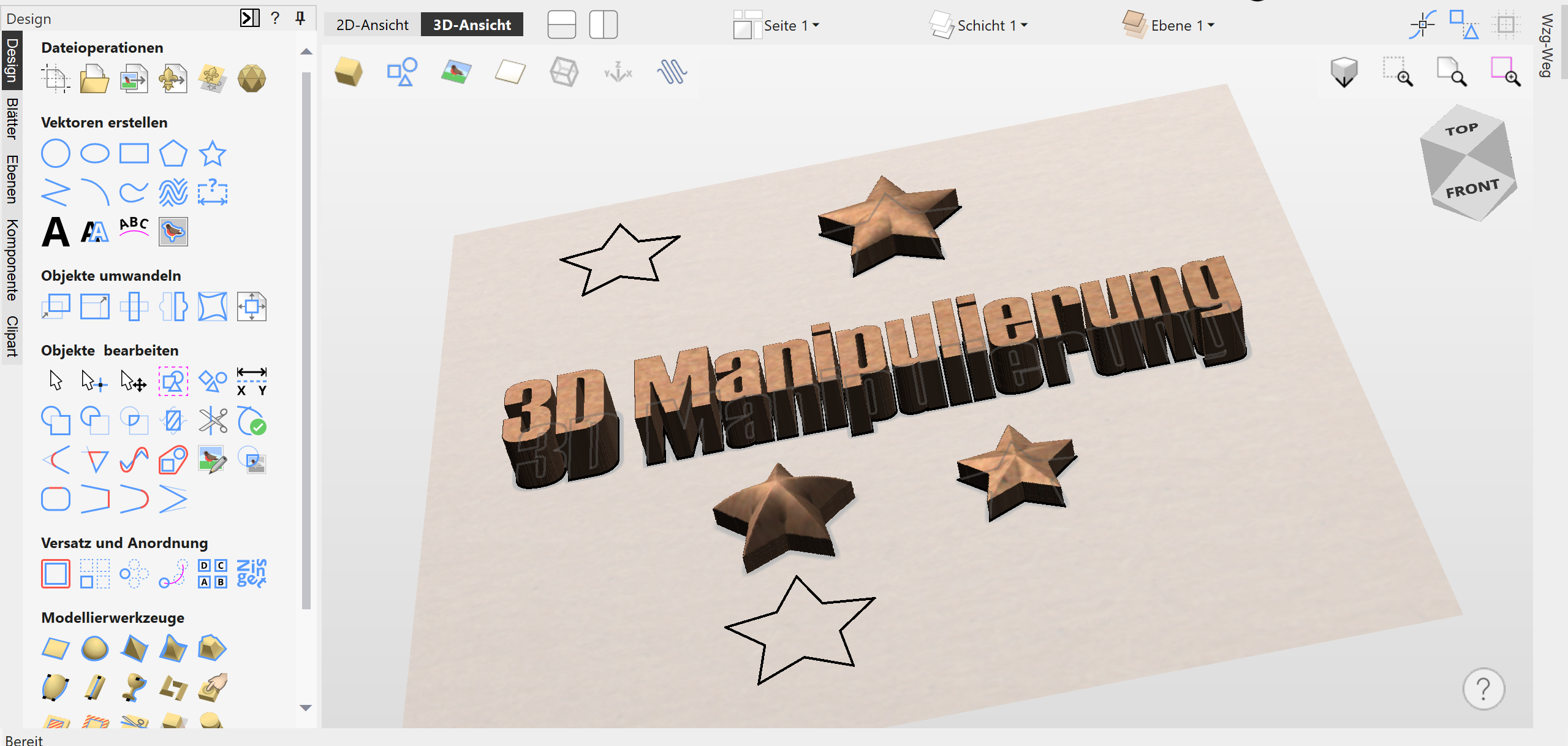The height and width of the screenshot is (746, 1568).
Task: Open the nesting DCAB tool
Action: pos(213,574)
